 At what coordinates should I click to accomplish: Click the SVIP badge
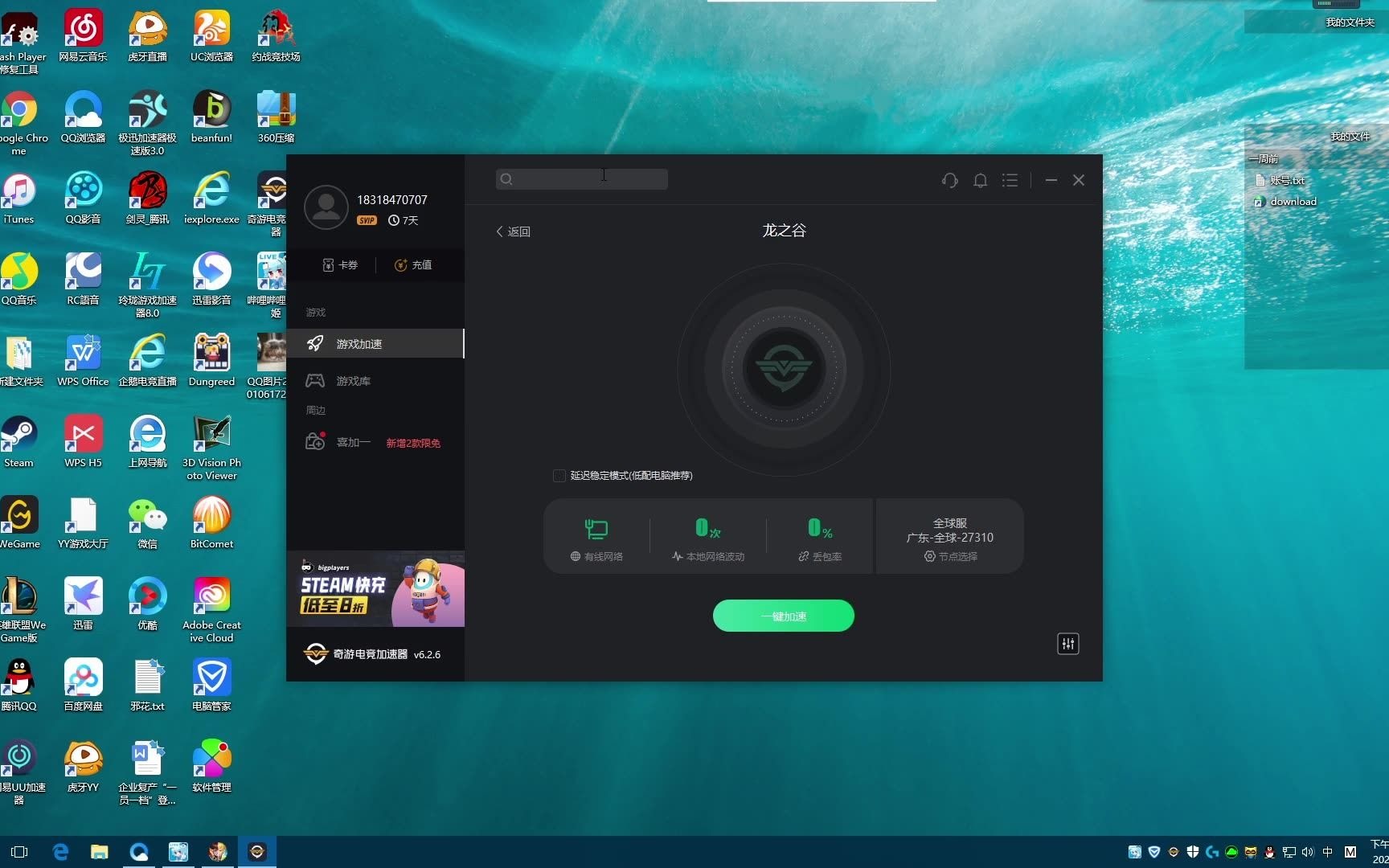point(367,220)
